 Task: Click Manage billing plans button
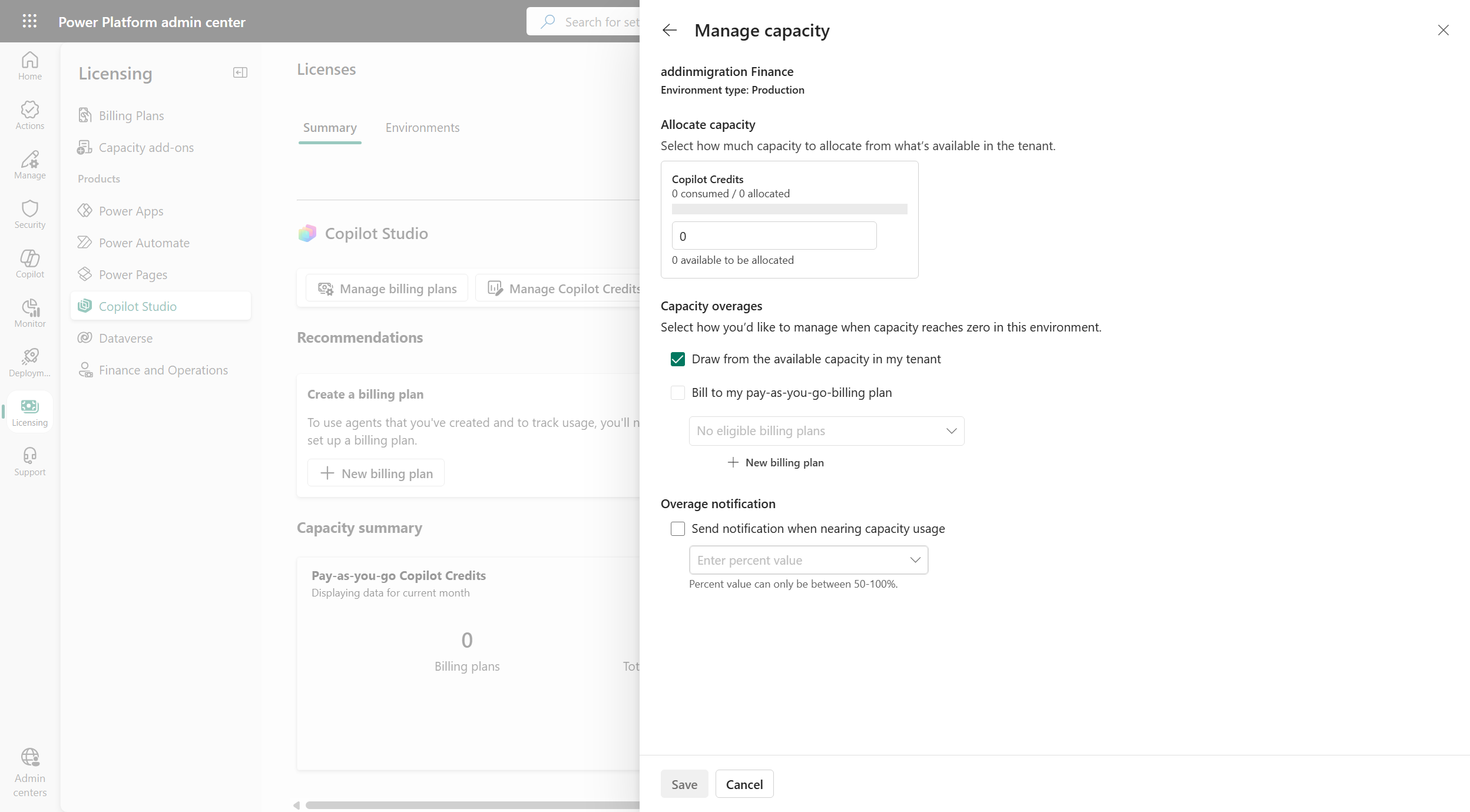[387, 289]
